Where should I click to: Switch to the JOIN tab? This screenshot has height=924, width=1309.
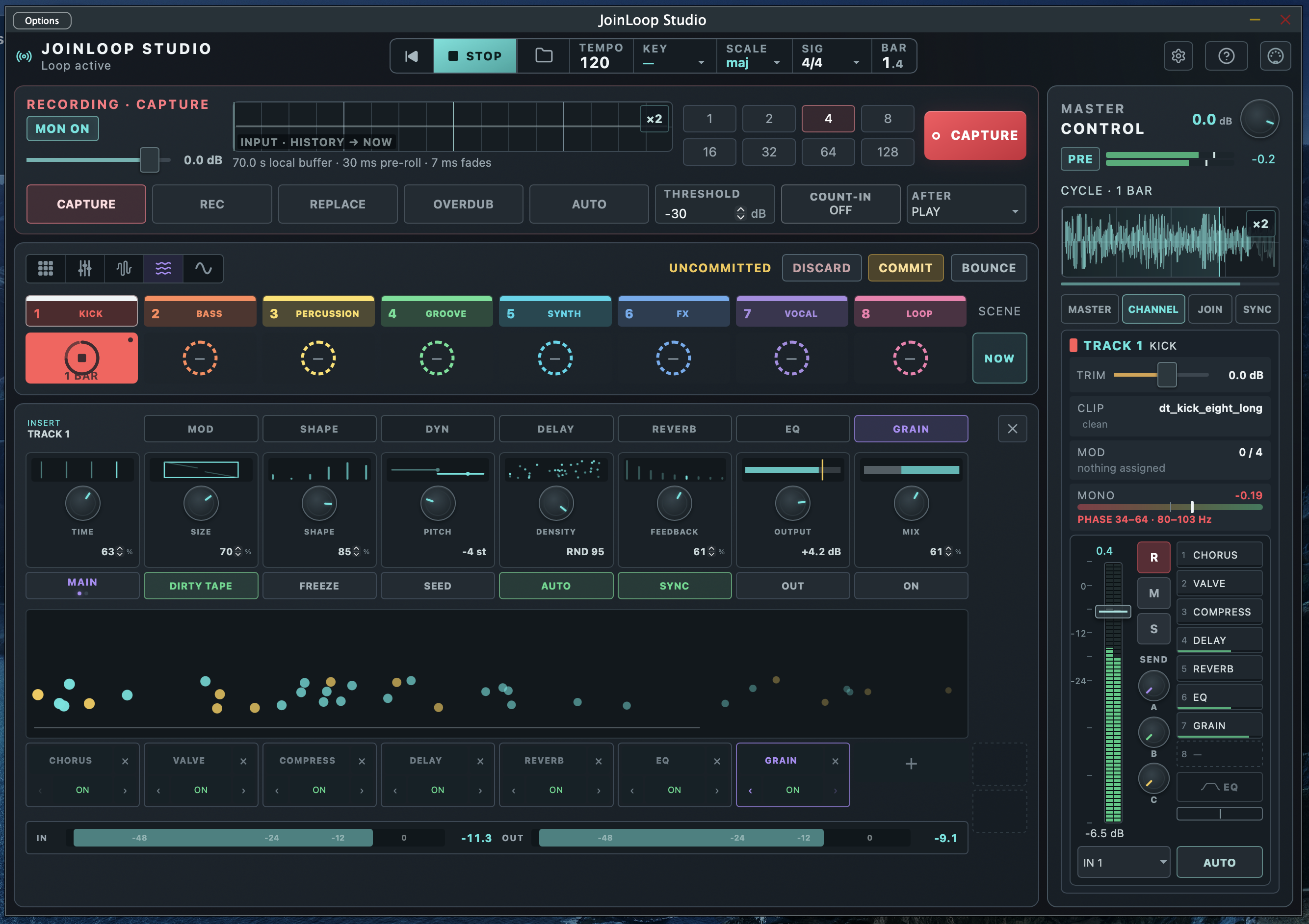pos(1209,309)
